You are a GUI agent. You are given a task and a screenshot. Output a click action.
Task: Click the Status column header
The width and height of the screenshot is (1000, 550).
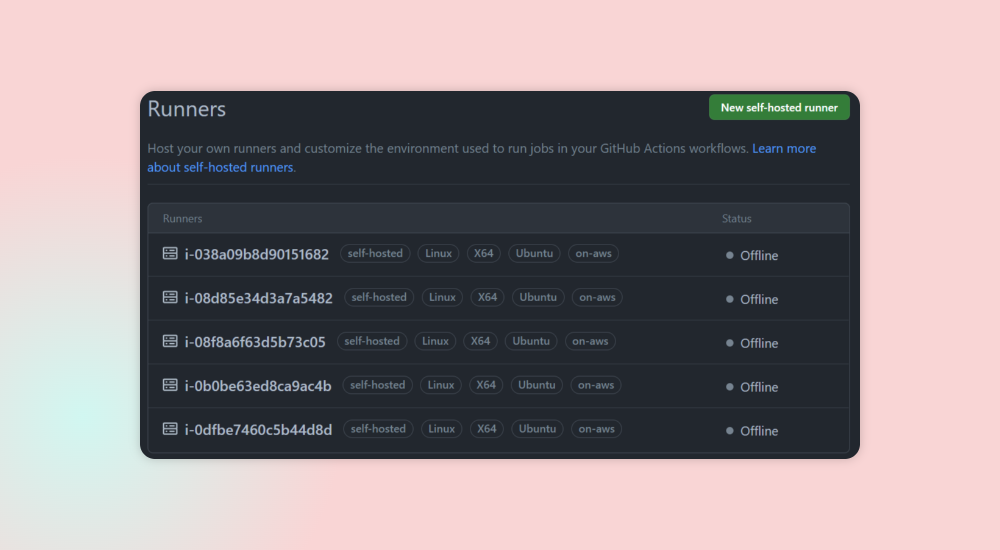[x=737, y=218]
